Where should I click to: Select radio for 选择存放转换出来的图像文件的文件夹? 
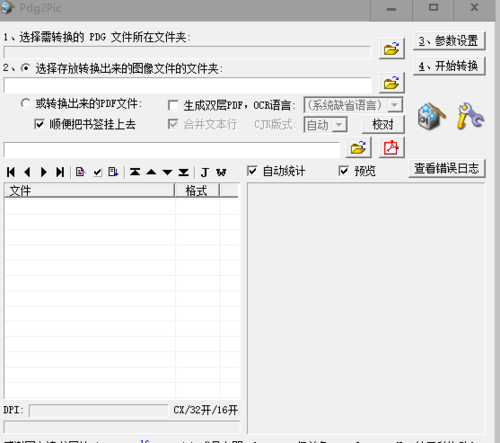point(25,68)
